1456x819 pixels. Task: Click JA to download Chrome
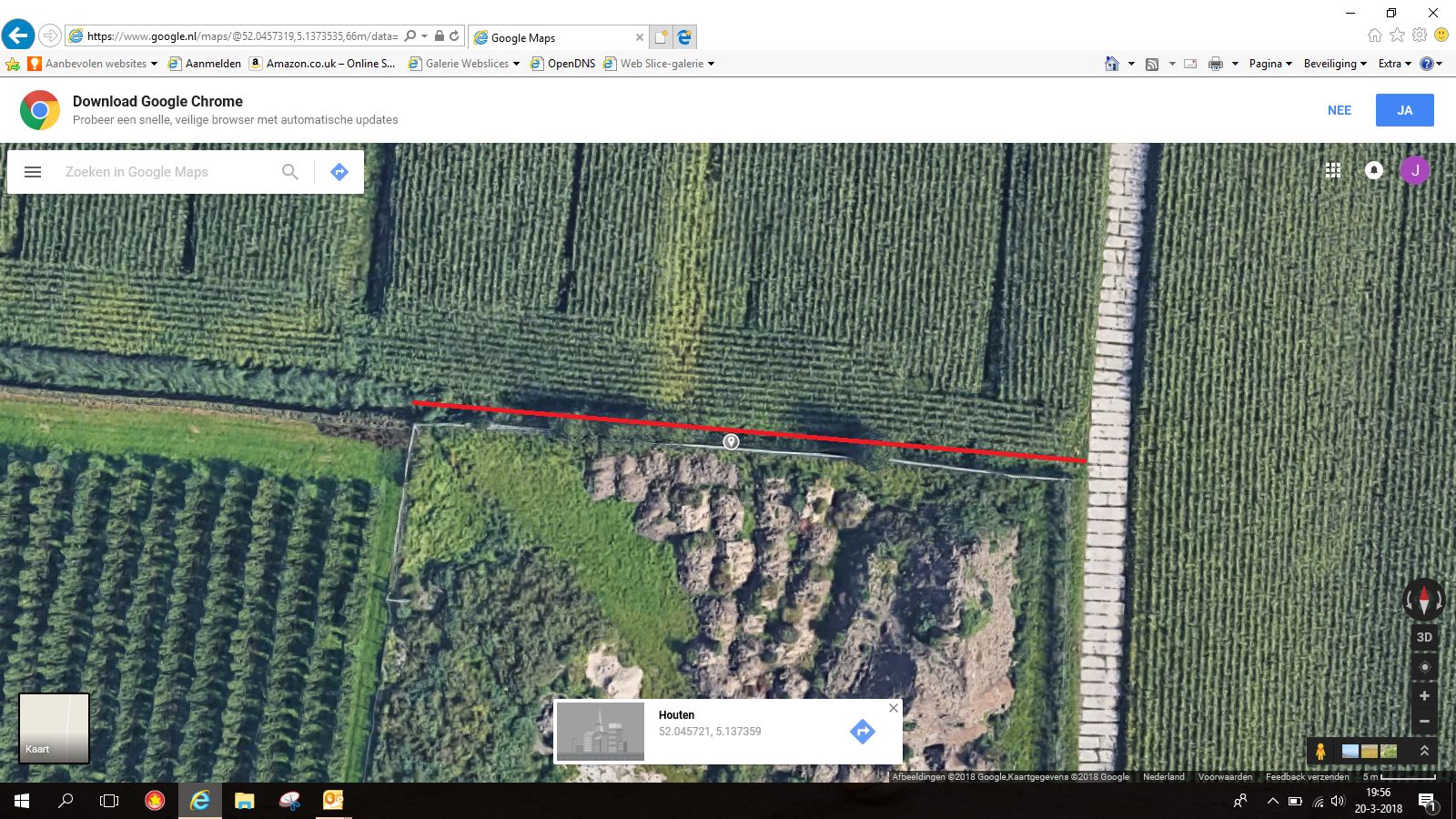click(x=1404, y=110)
